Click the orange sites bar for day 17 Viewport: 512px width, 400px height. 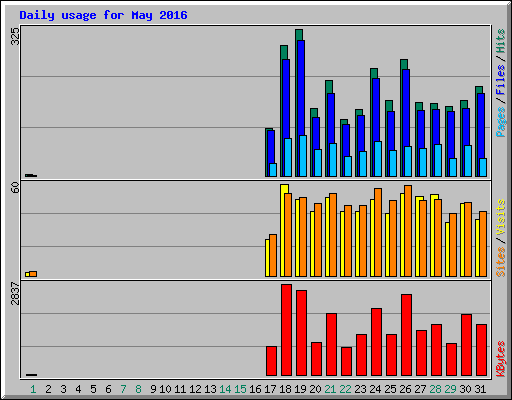[273, 256]
